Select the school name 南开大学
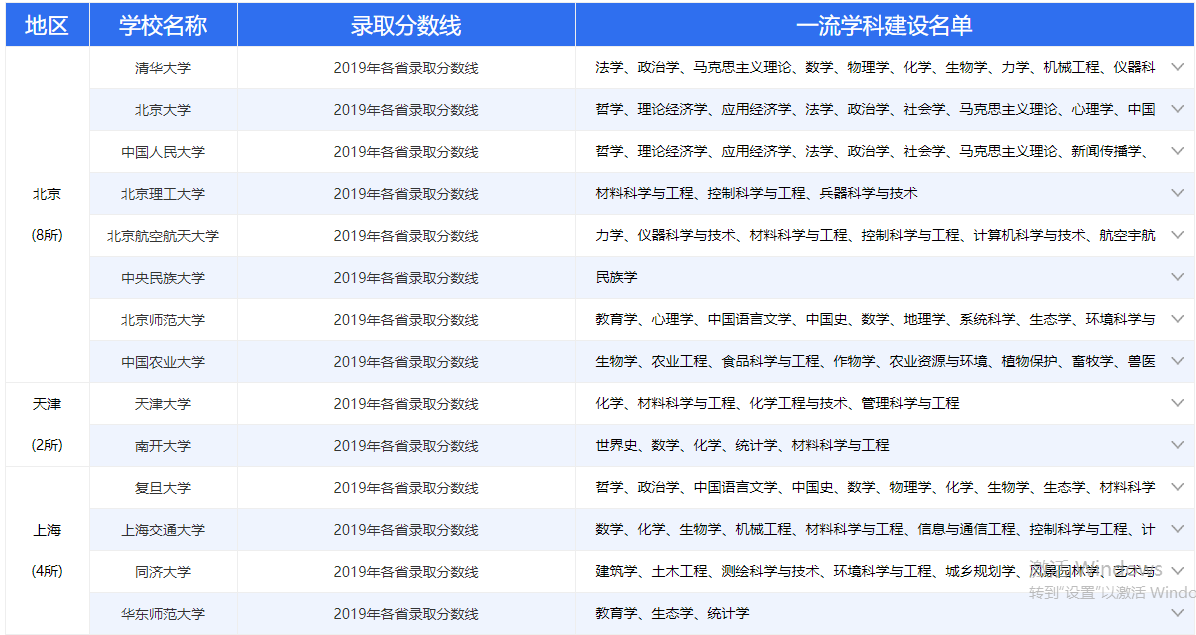Image resolution: width=1196 pixels, height=635 pixels. click(x=162, y=445)
